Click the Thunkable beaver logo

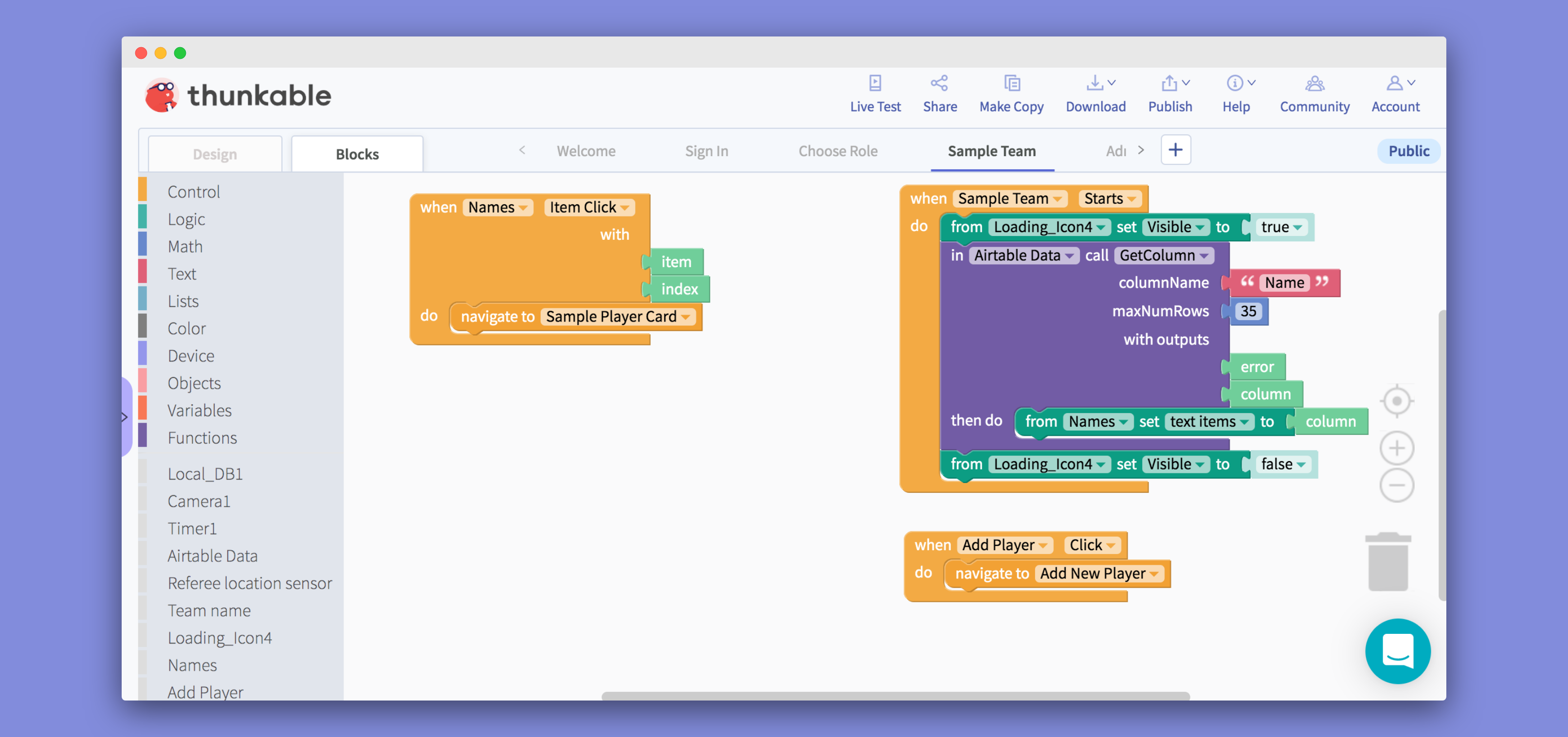click(x=161, y=95)
